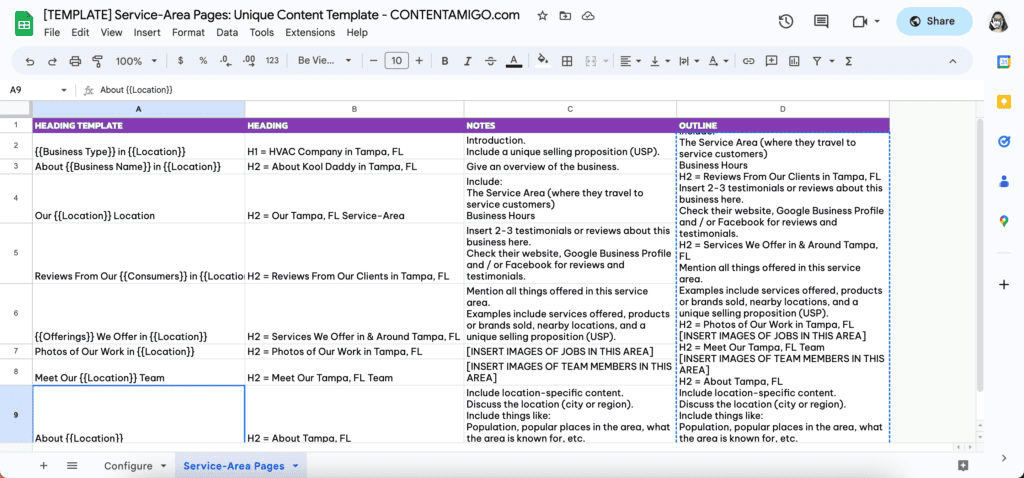Open Google Tasks side panel icon
Screen dimensions: 1024x478
(x=1004, y=142)
